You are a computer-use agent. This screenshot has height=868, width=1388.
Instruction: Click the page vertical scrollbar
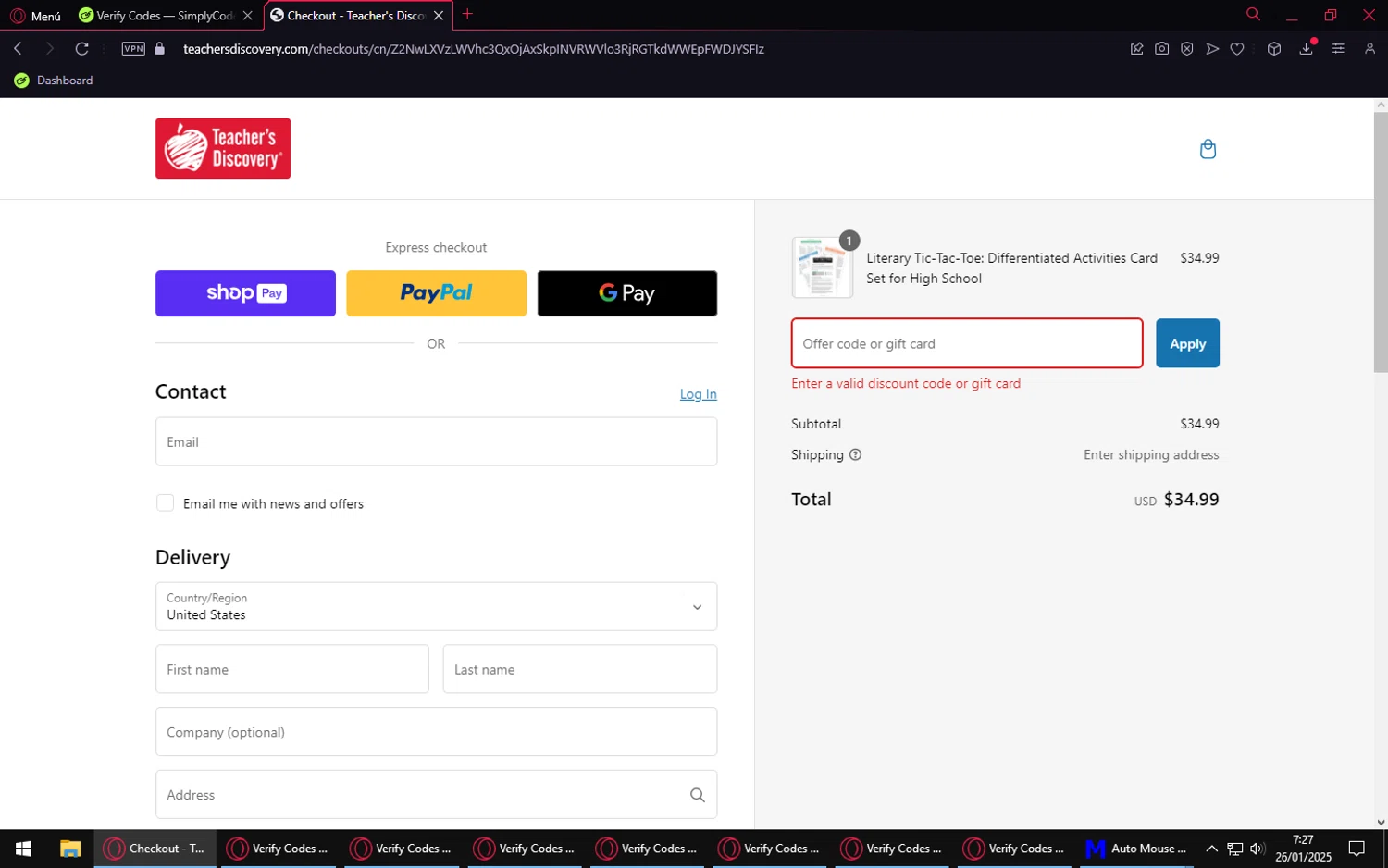click(1381, 242)
